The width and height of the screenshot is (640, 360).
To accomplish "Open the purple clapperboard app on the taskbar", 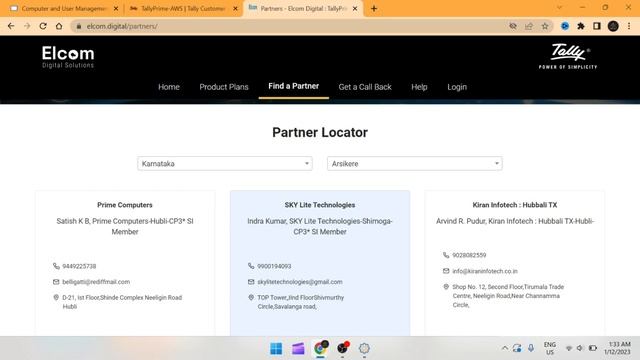I will pos(298,349).
